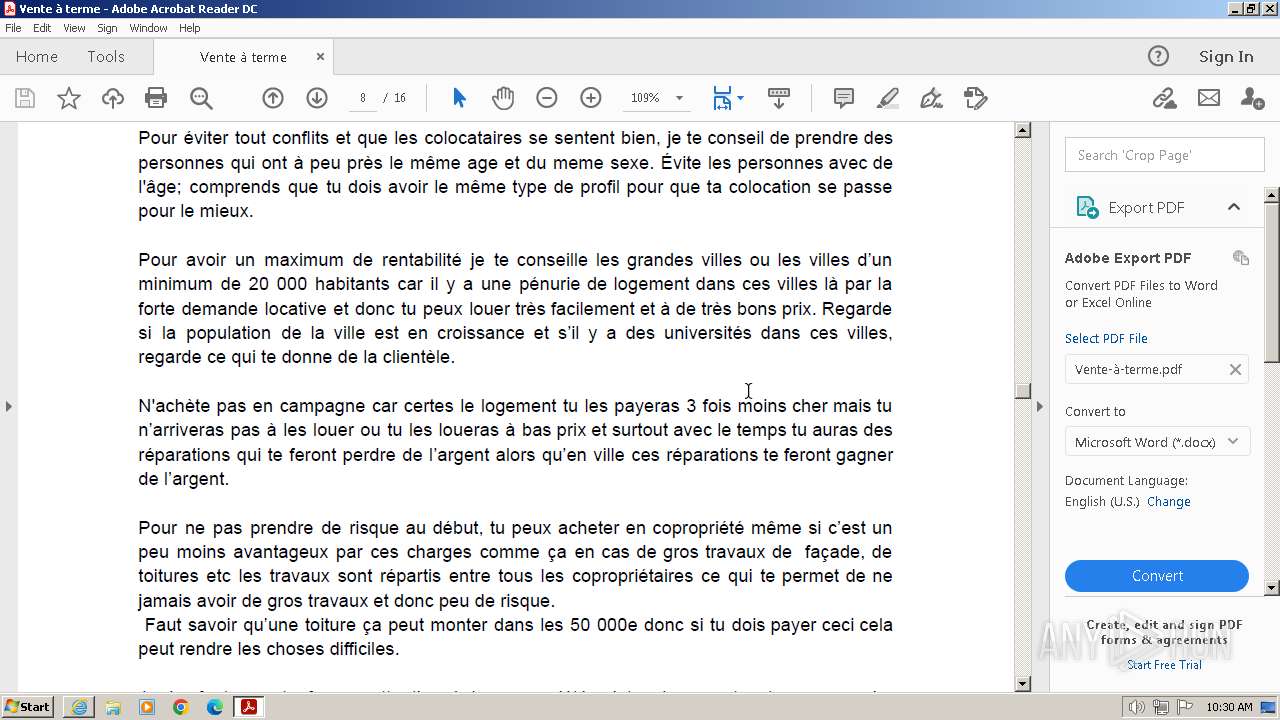Go to the previous page with the up arrow icon
Image resolution: width=1280 pixels, height=720 pixels.
point(273,98)
